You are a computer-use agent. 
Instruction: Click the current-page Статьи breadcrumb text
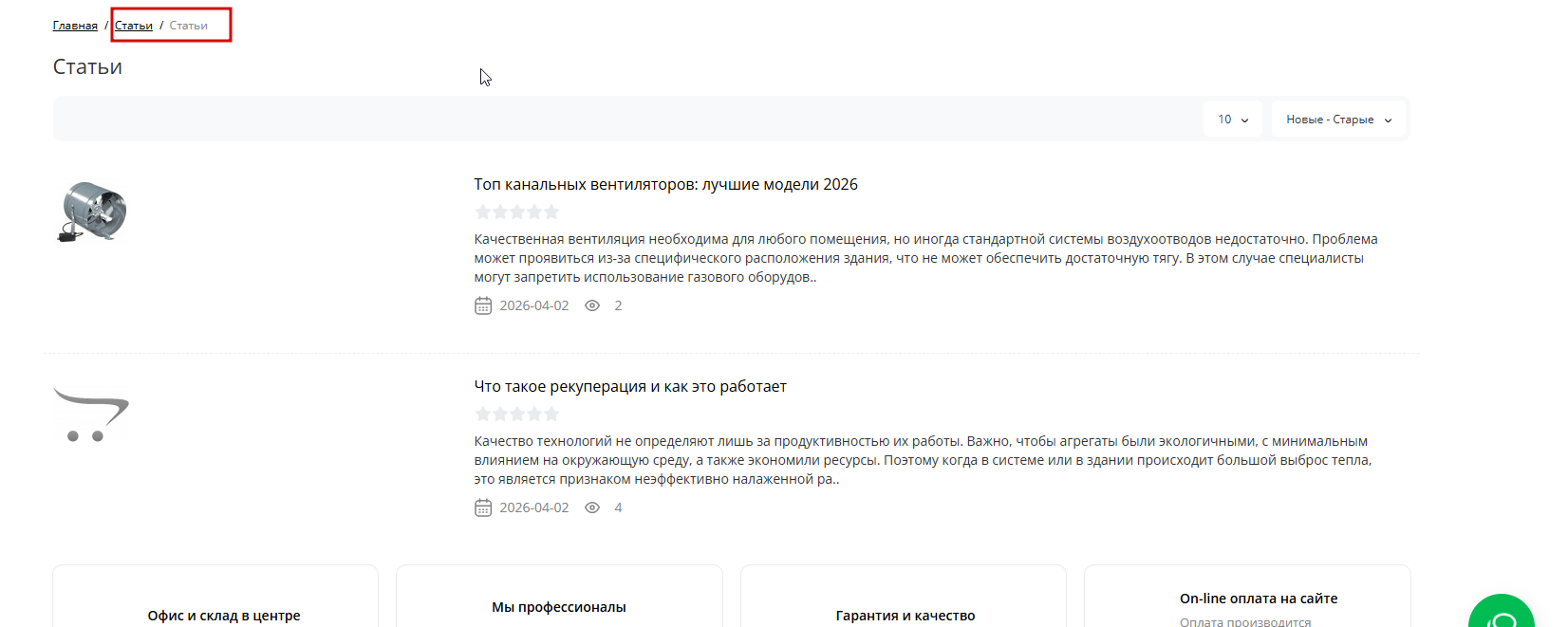189,26
